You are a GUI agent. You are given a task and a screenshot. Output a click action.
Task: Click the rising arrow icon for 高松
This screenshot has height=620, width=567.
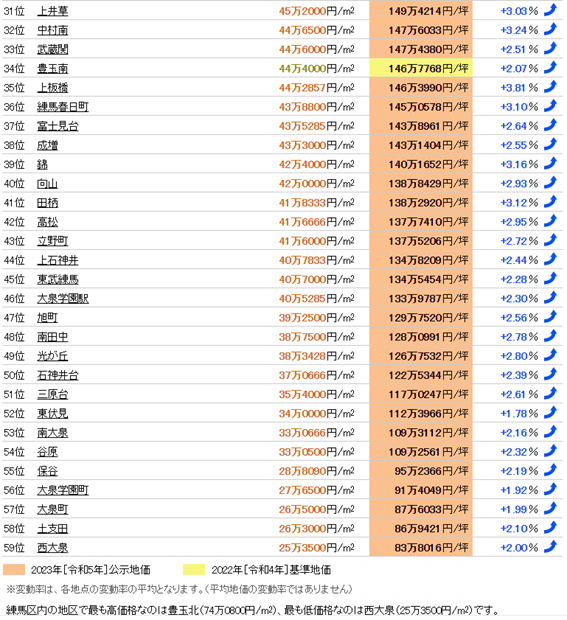point(550,221)
